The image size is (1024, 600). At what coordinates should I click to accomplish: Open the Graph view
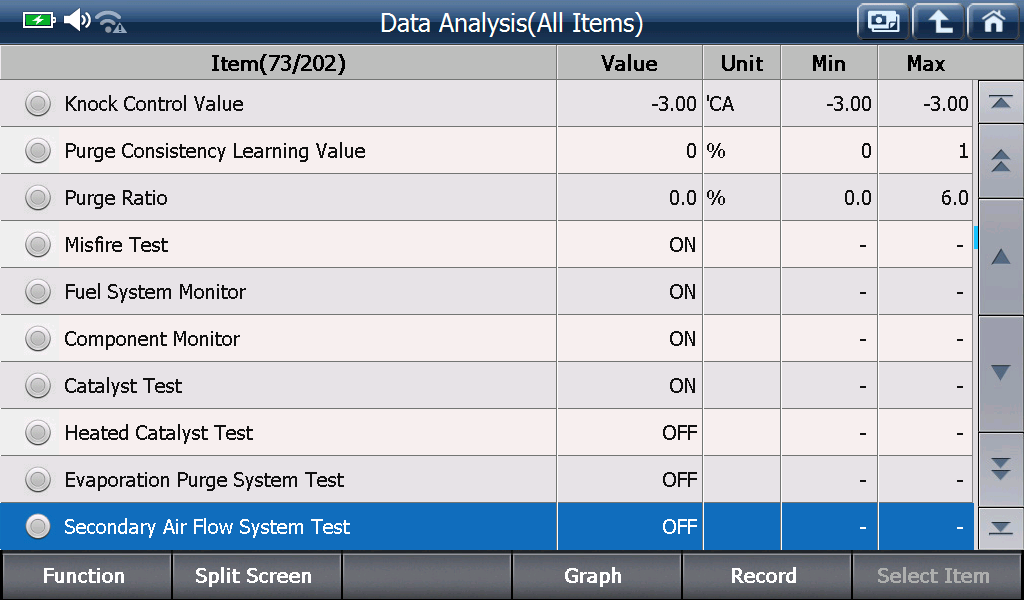click(x=595, y=576)
